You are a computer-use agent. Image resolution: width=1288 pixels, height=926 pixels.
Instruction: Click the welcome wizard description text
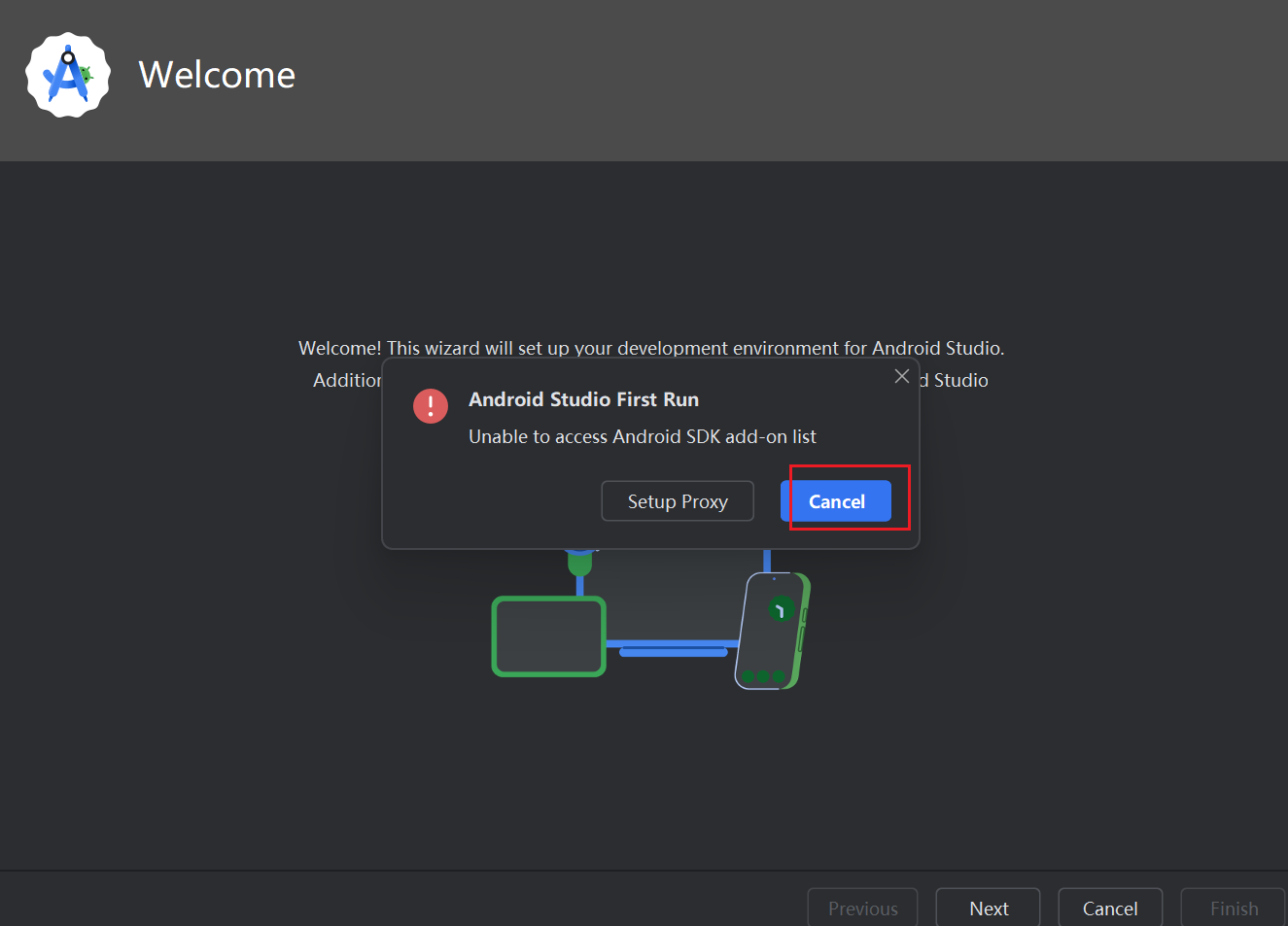(650, 347)
